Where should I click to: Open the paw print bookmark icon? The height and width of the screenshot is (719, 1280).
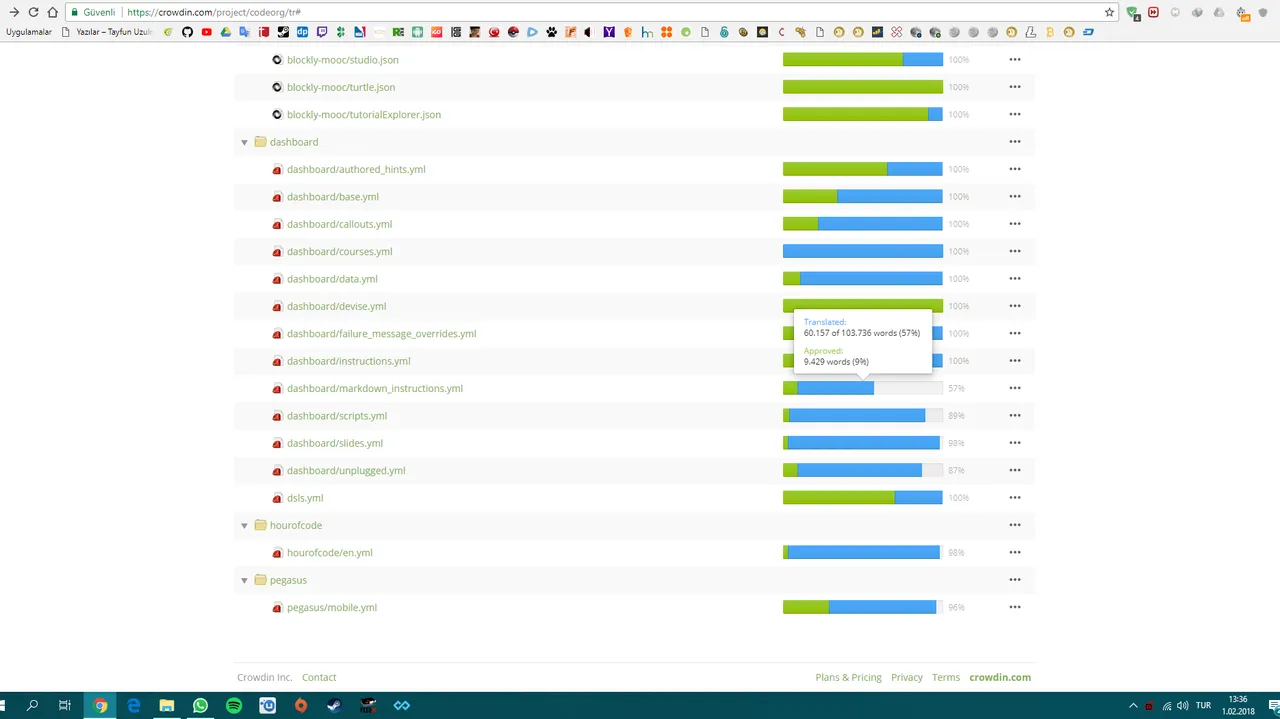[x=551, y=32]
